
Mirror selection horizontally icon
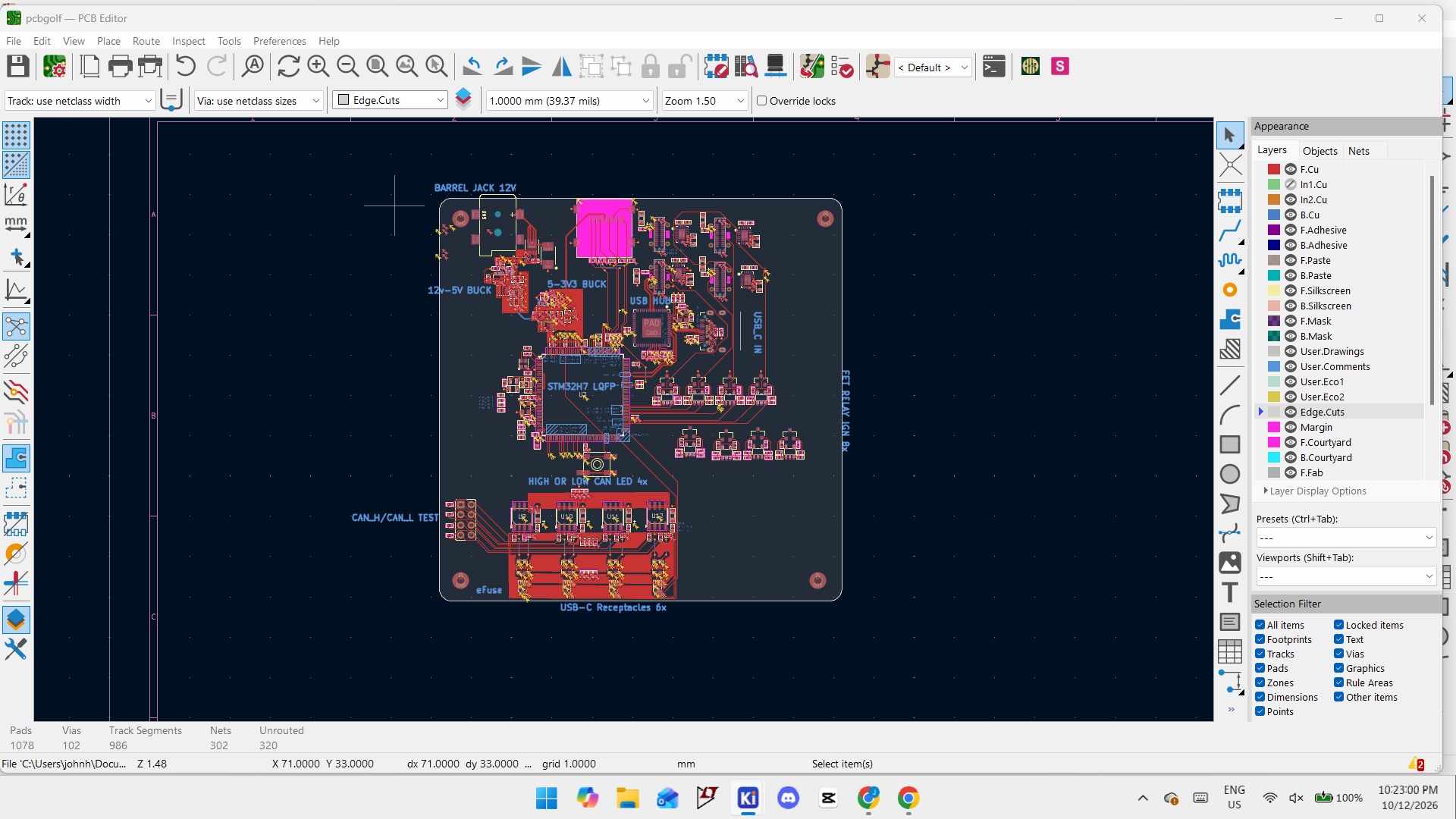(562, 67)
